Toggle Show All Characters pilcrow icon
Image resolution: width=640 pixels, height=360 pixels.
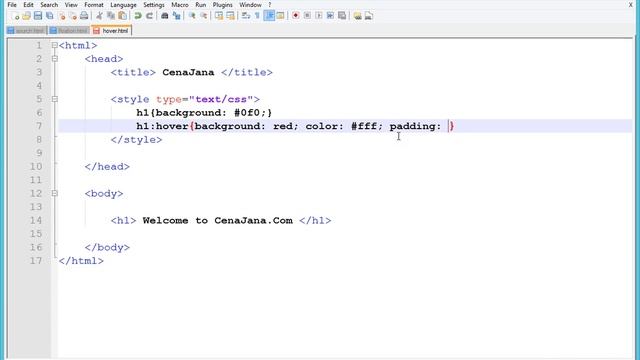click(x=257, y=16)
